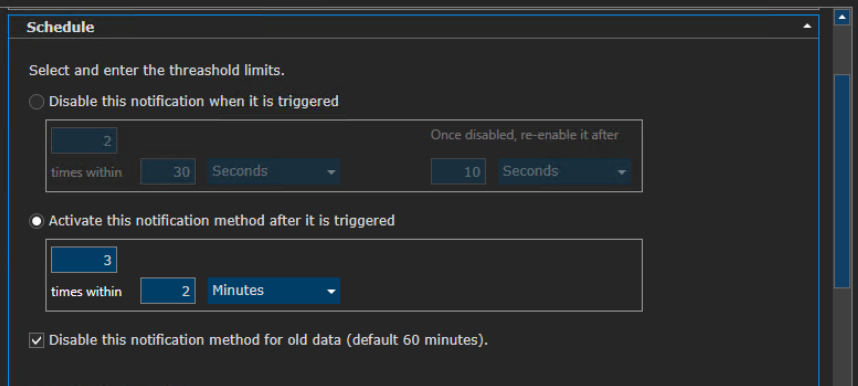
Task: Open the disabled Seconds dropdown beside 30
Action: (x=274, y=171)
